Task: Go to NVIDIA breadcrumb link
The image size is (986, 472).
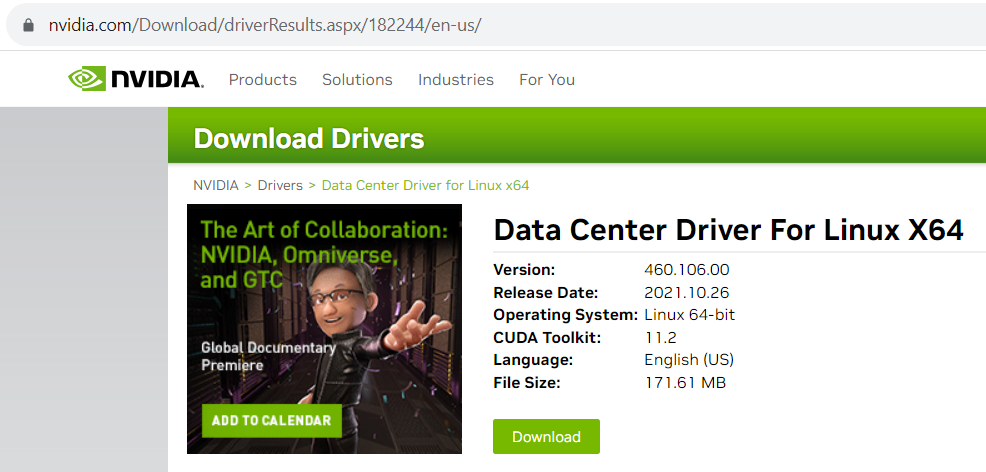Action: point(216,185)
